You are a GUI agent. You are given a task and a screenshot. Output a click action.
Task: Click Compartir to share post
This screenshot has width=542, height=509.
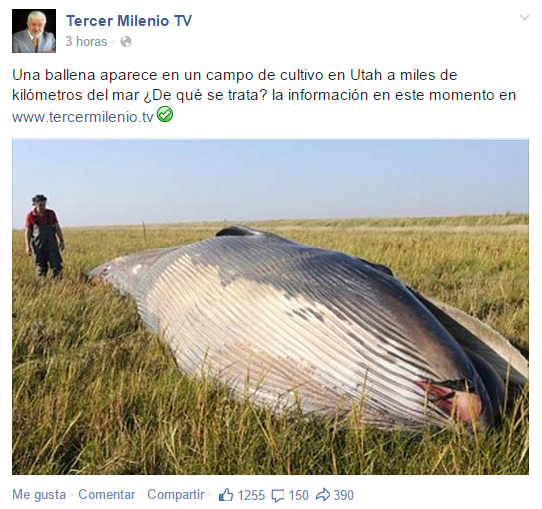pyautogui.click(x=176, y=494)
